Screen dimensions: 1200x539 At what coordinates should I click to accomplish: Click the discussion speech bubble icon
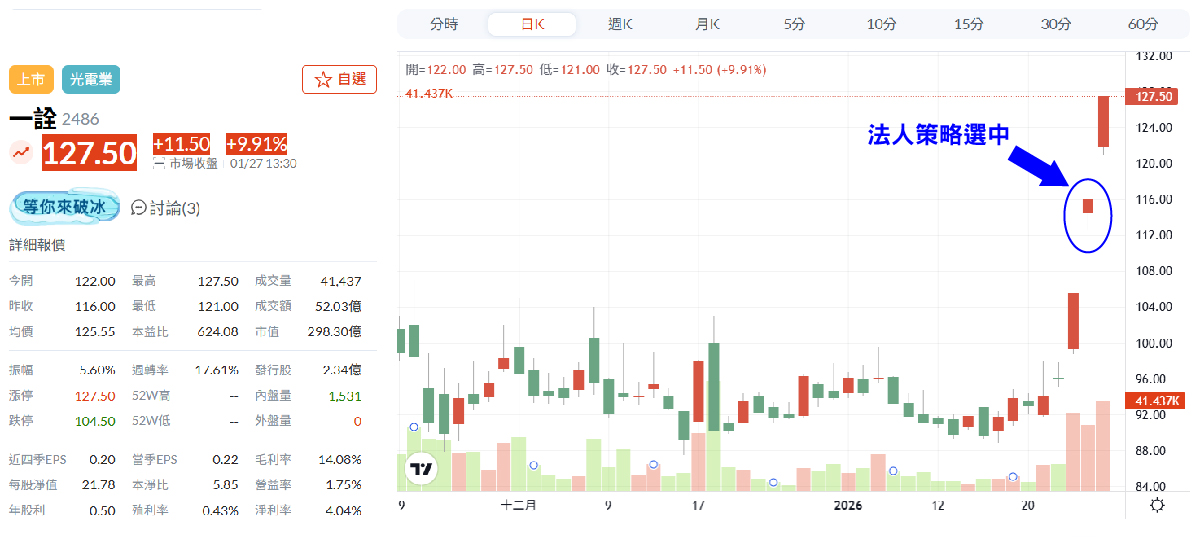(139, 208)
